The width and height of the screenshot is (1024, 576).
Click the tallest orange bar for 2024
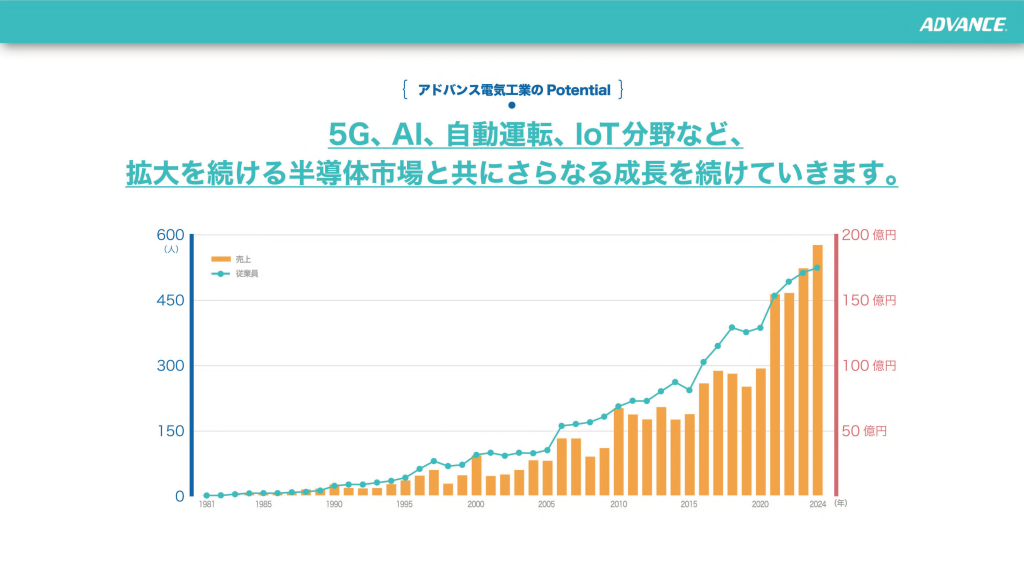coord(817,370)
